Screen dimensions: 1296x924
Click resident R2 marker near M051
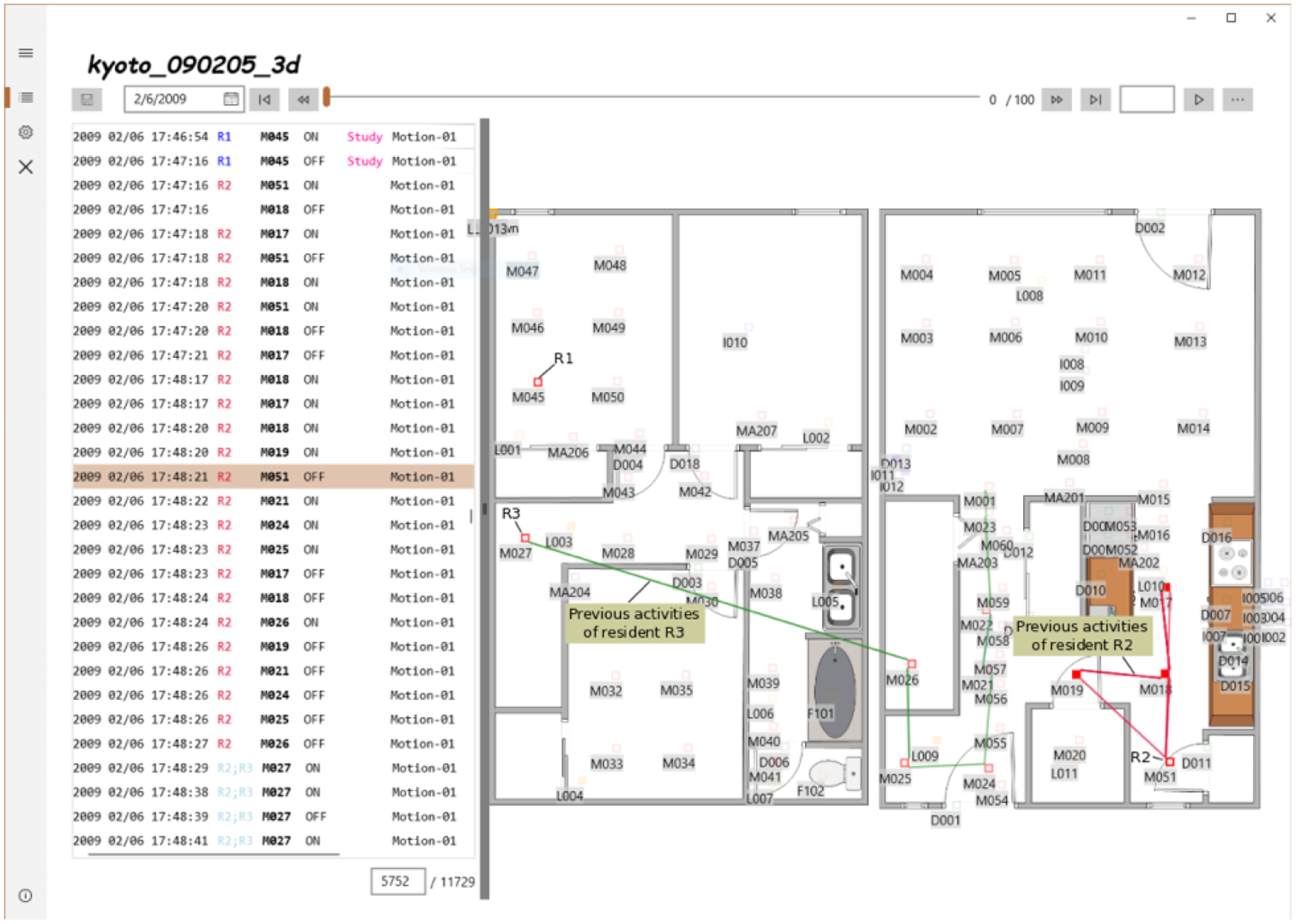point(1170,762)
